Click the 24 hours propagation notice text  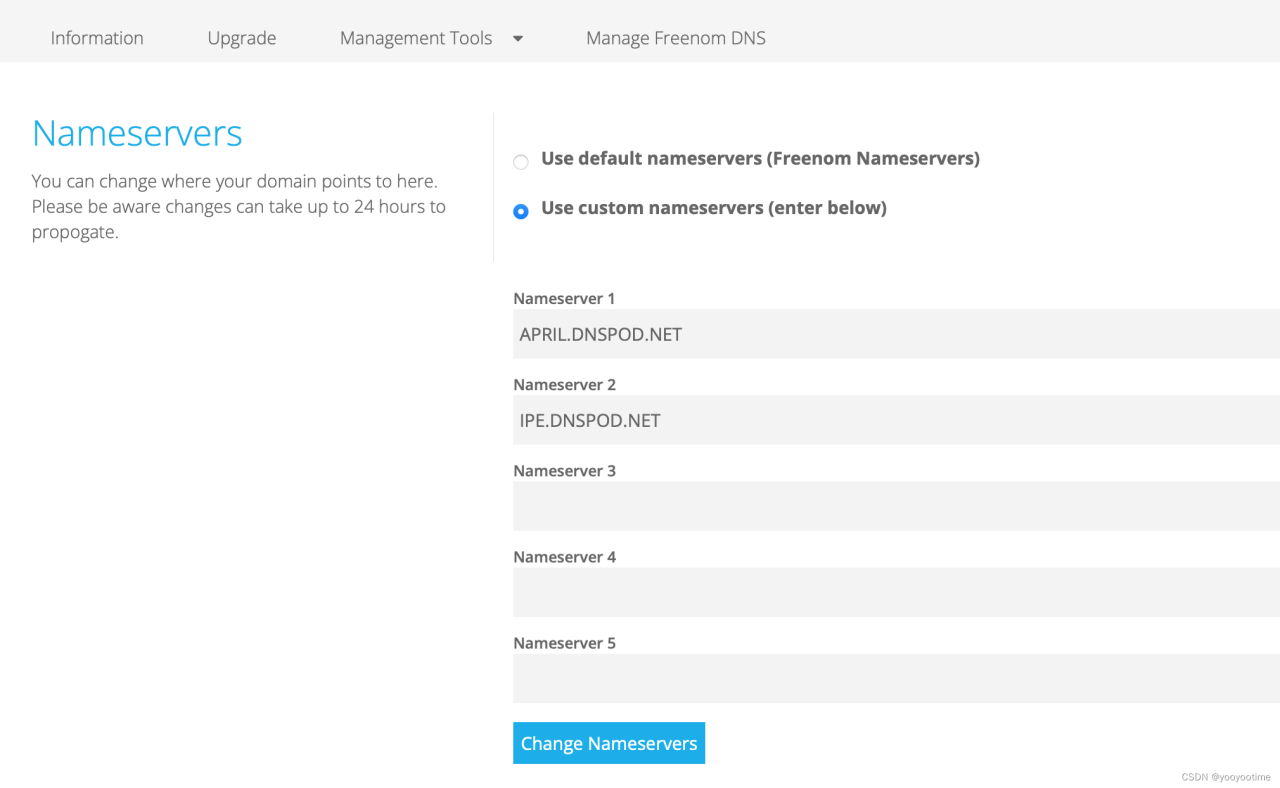pos(238,207)
